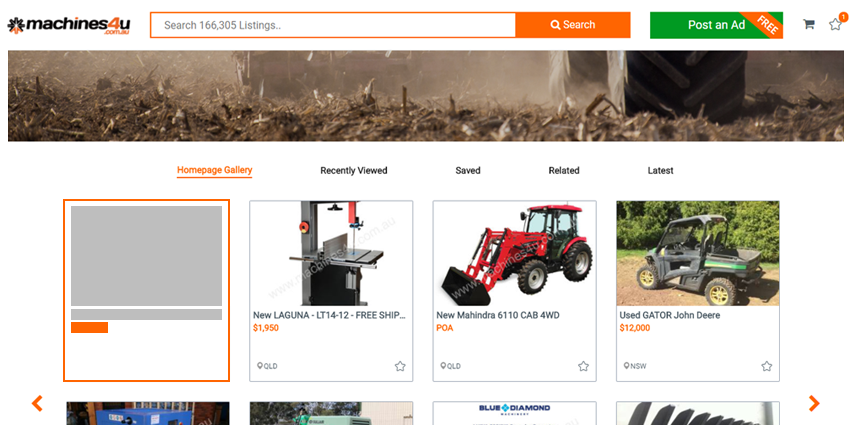Open Used GATOR John Deere title
The height and width of the screenshot is (425, 850).
[x=669, y=315]
